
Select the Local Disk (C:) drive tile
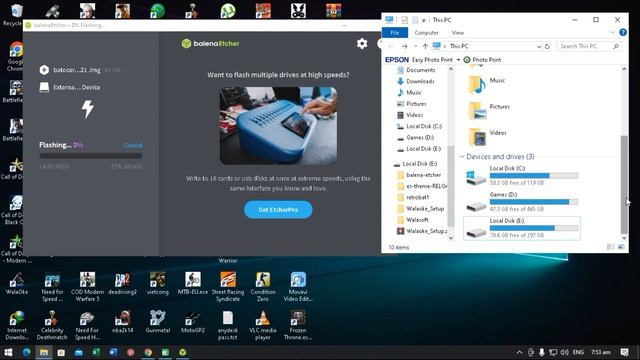pyautogui.click(x=522, y=176)
